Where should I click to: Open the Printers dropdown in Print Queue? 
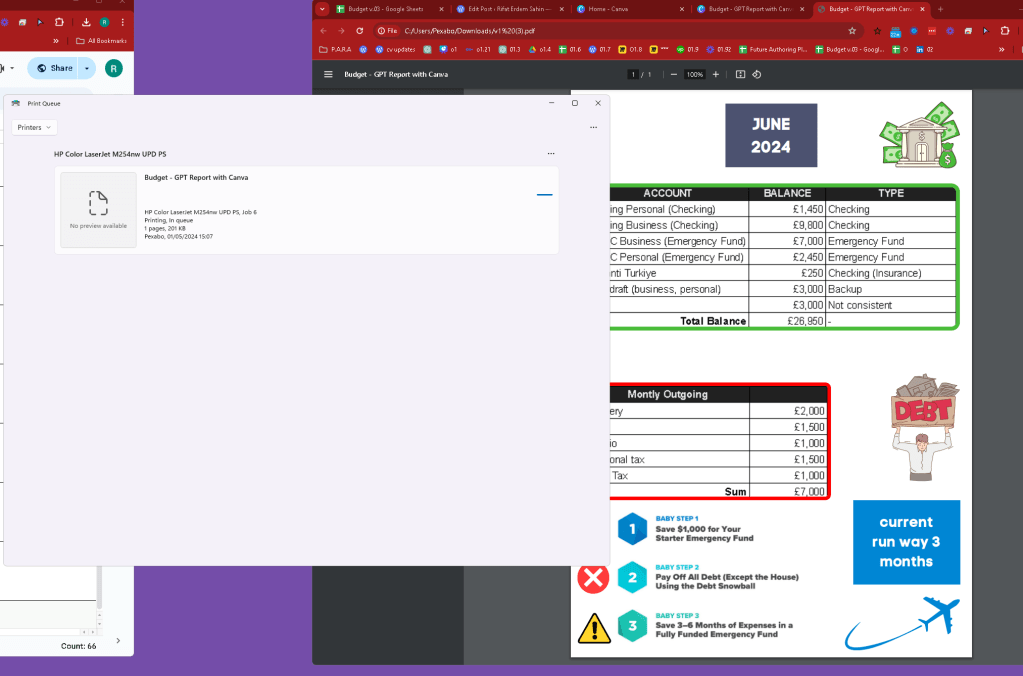pyautogui.click(x=34, y=127)
